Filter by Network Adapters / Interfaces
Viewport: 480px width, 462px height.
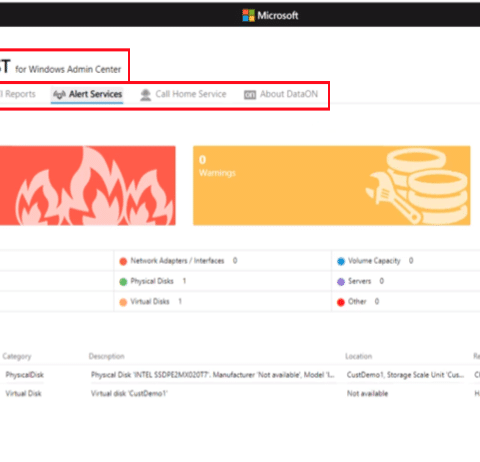tap(178, 261)
